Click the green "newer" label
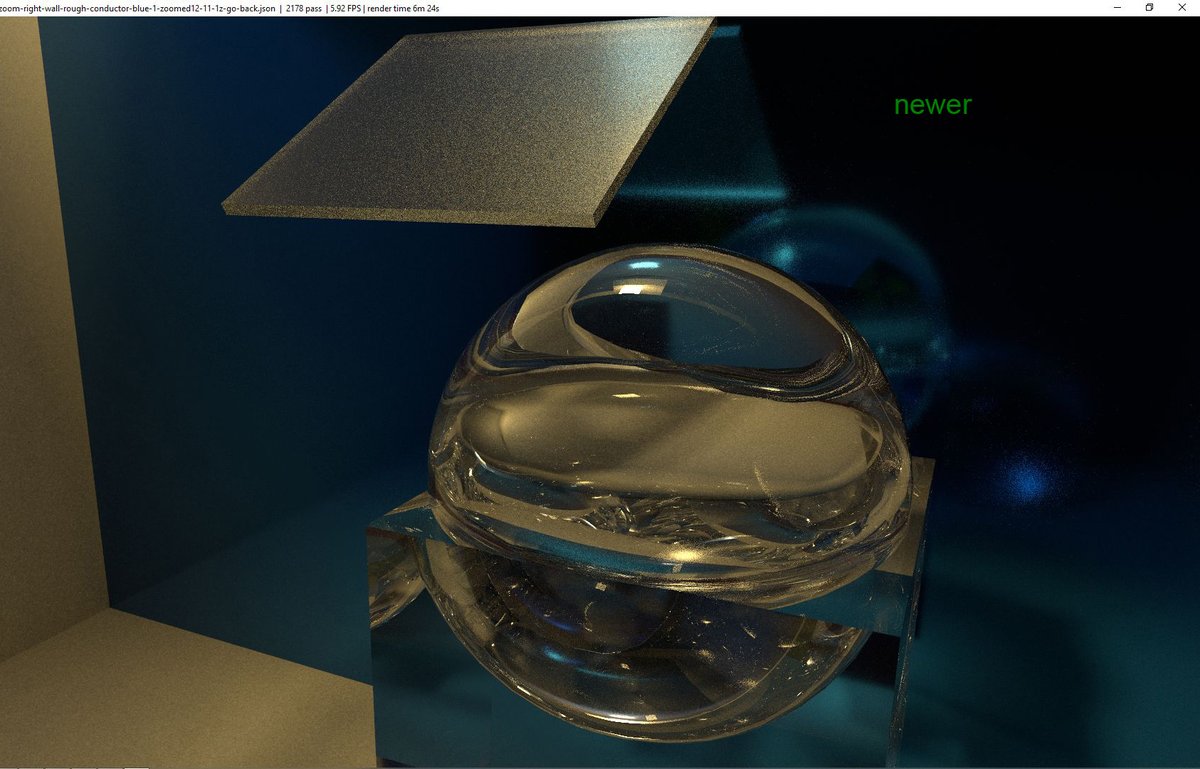This screenshot has height=769, width=1200. click(933, 105)
